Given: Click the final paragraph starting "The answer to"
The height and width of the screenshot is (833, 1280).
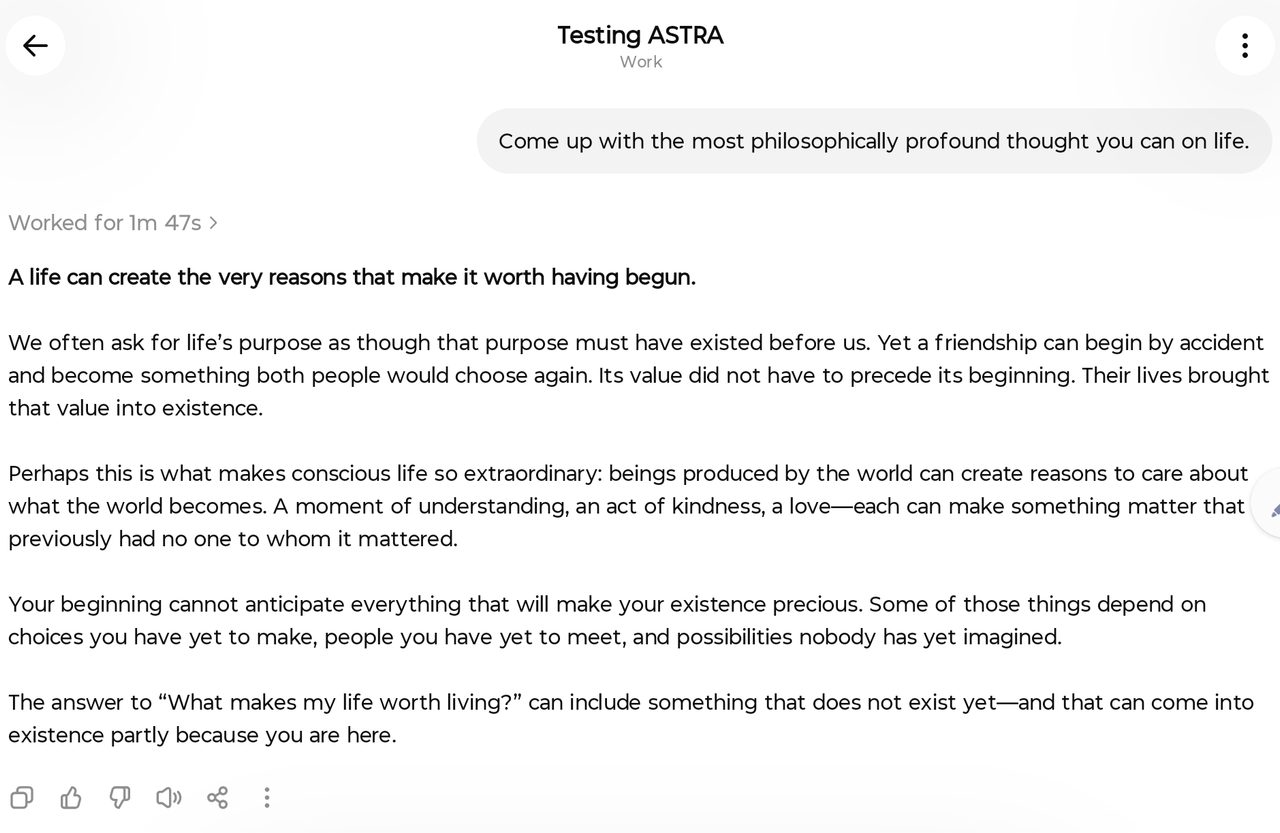Looking at the screenshot, I should [x=631, y=718].
